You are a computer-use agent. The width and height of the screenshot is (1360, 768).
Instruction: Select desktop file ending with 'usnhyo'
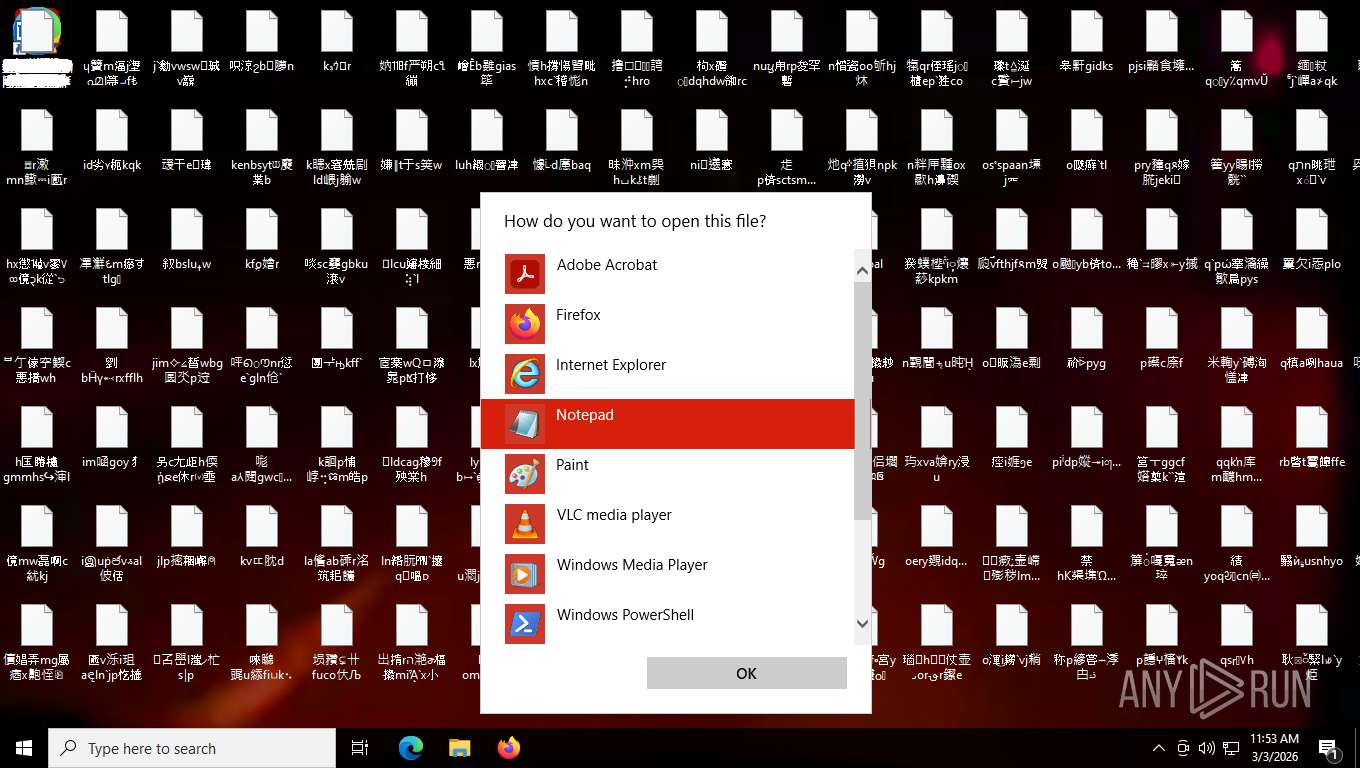click(1312, 536)
